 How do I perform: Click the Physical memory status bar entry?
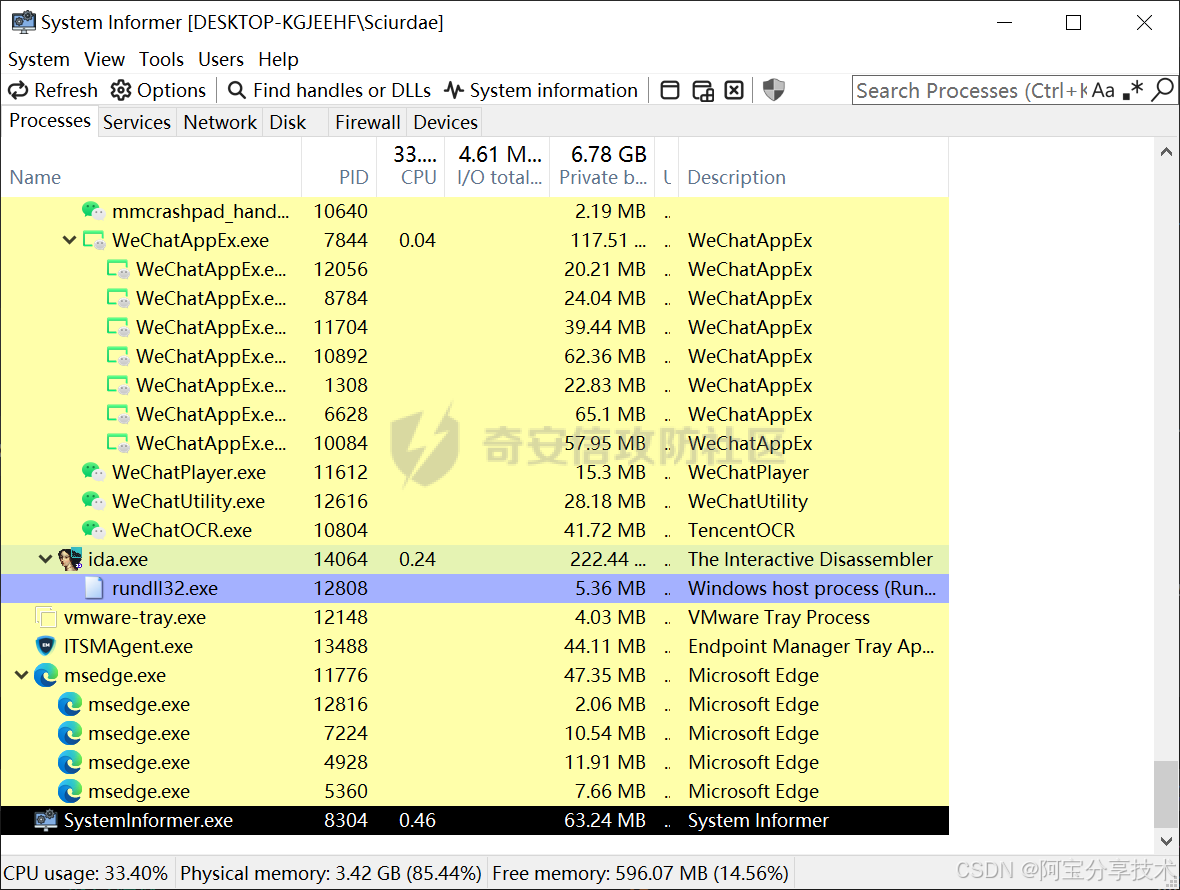click(330, 873)
